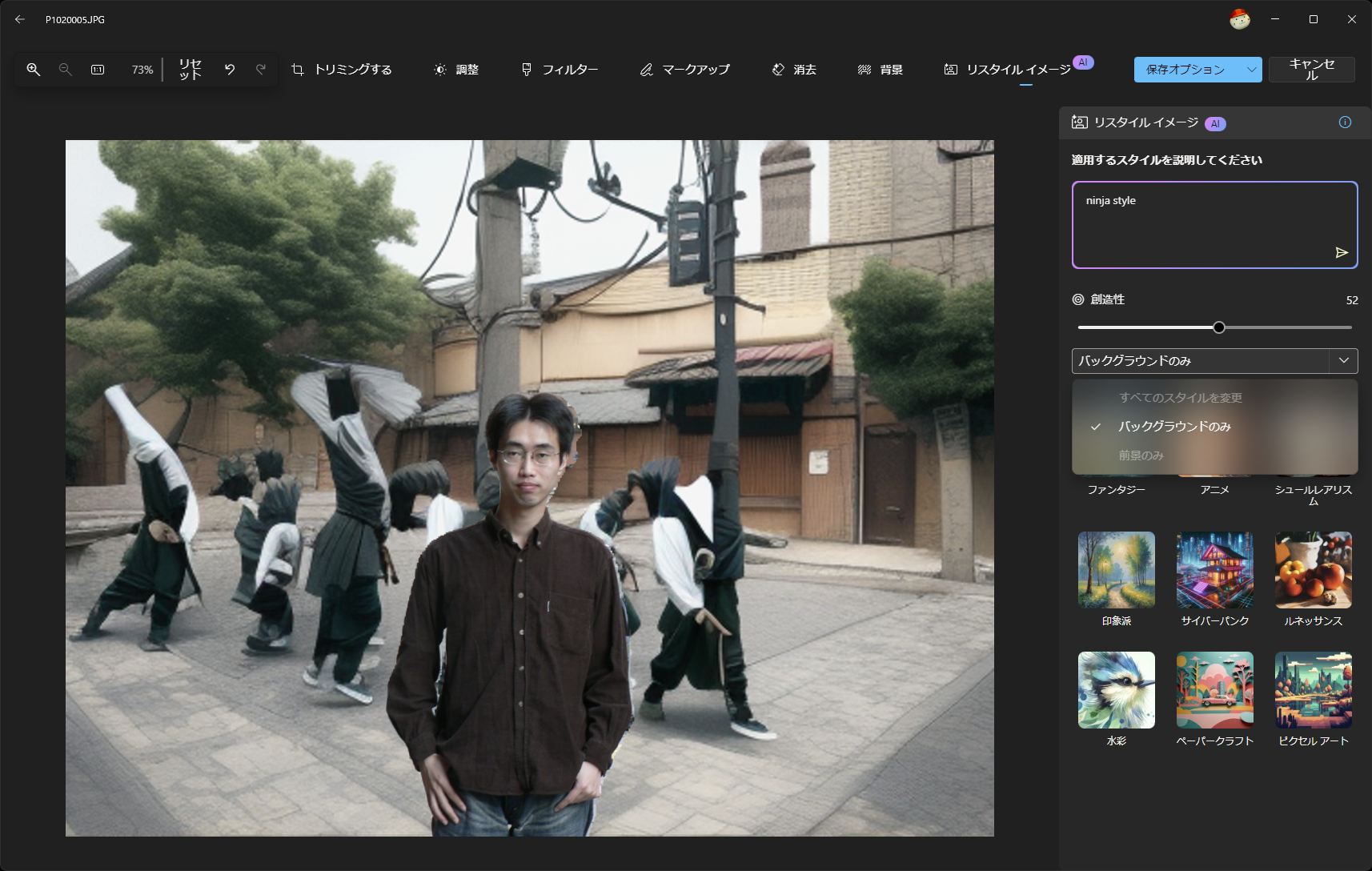Open the トリミングする crop tool

pos(342,70)
